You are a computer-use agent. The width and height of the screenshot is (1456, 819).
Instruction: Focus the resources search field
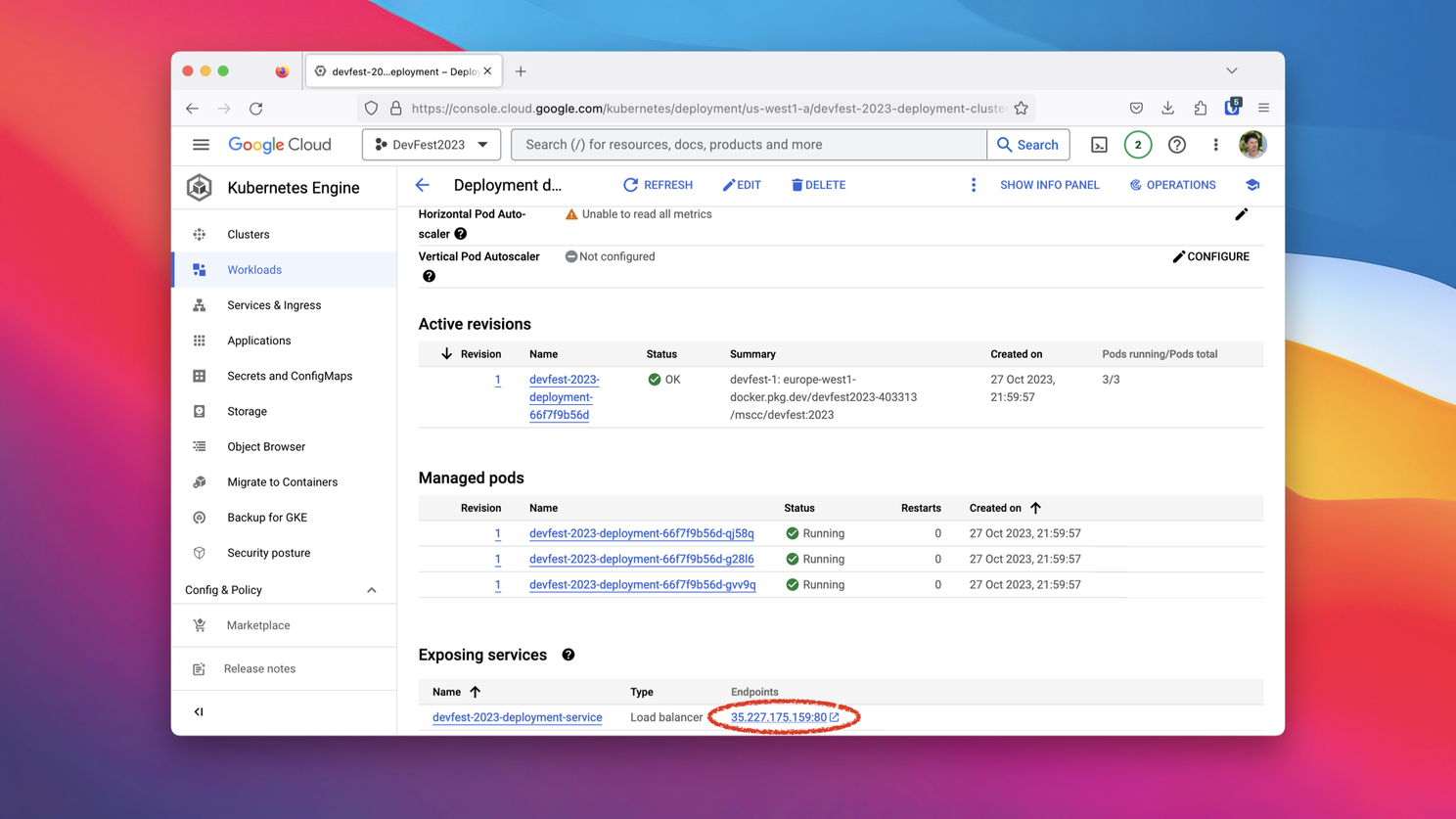coord(750,145)
